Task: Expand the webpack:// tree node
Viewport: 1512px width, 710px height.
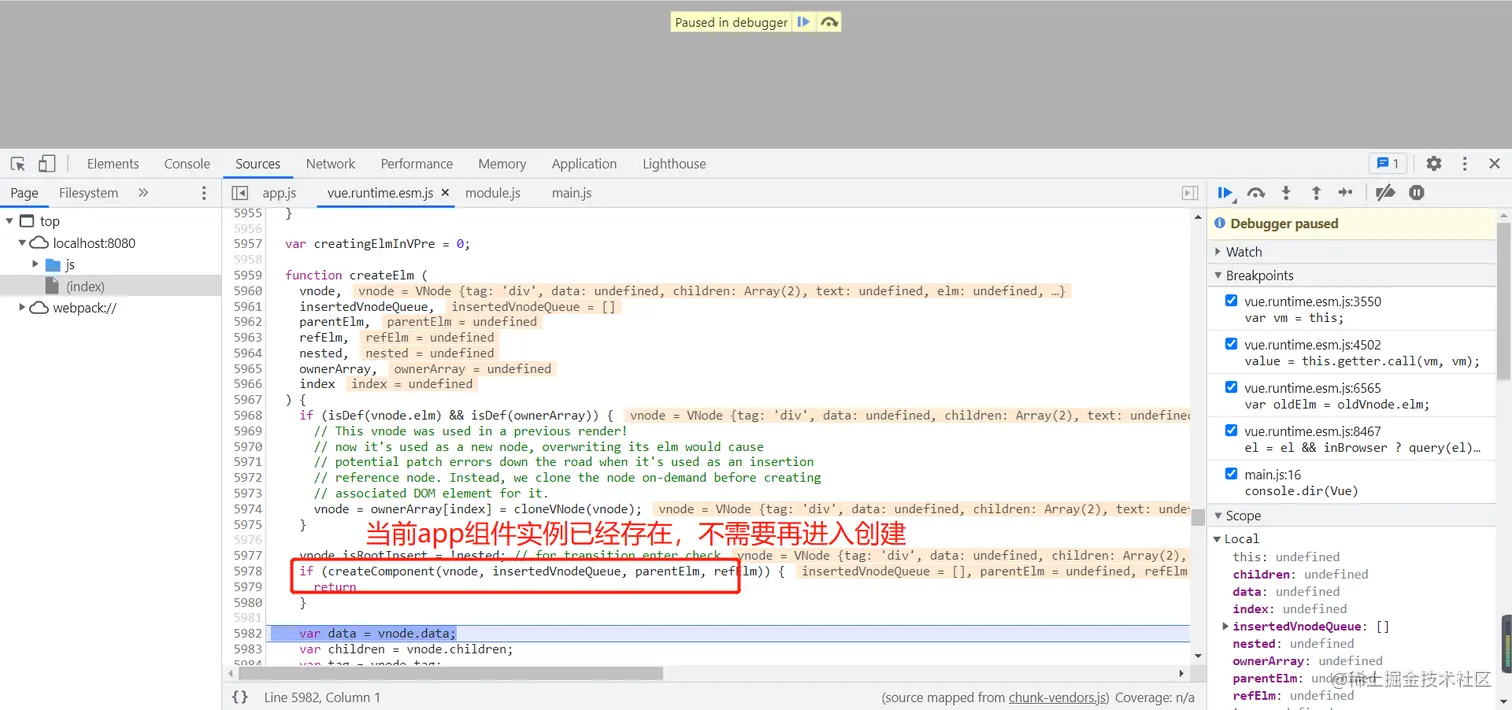Action: pyautogui.click(x=22, y=308)
